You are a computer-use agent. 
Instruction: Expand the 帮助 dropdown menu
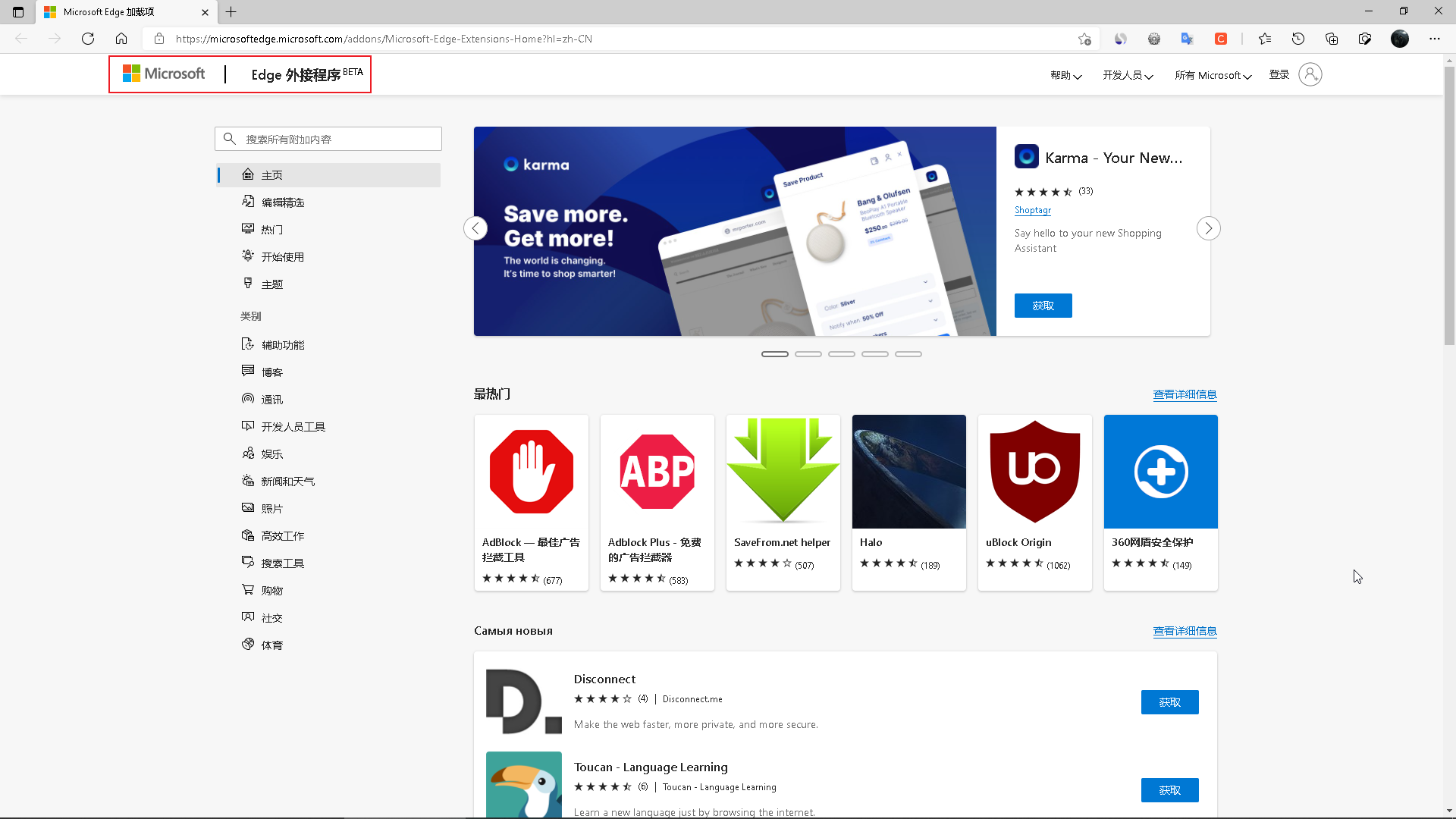(1065, 75)
